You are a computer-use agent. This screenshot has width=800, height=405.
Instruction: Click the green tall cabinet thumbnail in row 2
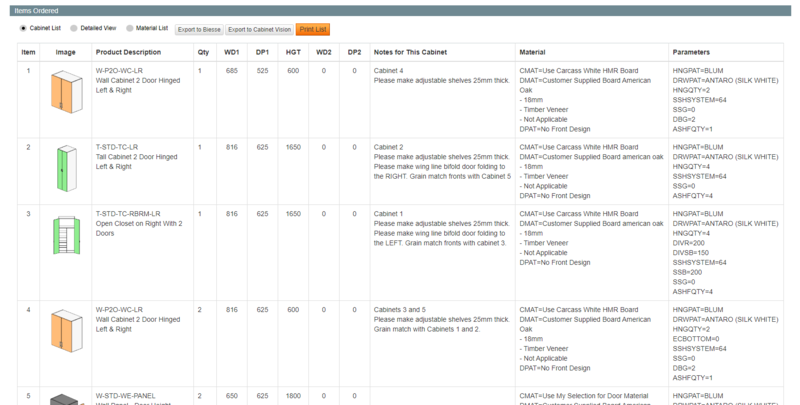coord(65,167)
